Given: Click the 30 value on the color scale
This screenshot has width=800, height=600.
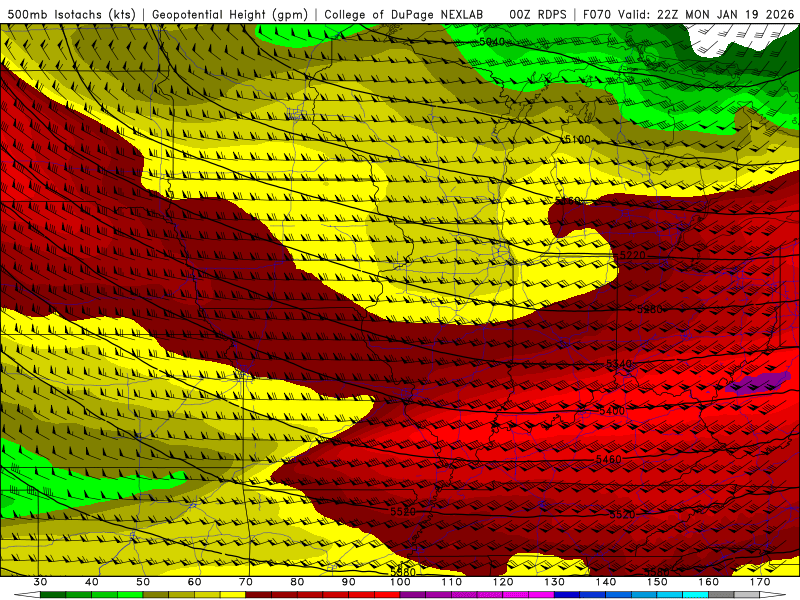Looking at the screenshot, I should pyautogui.click(x=40, y=582).
